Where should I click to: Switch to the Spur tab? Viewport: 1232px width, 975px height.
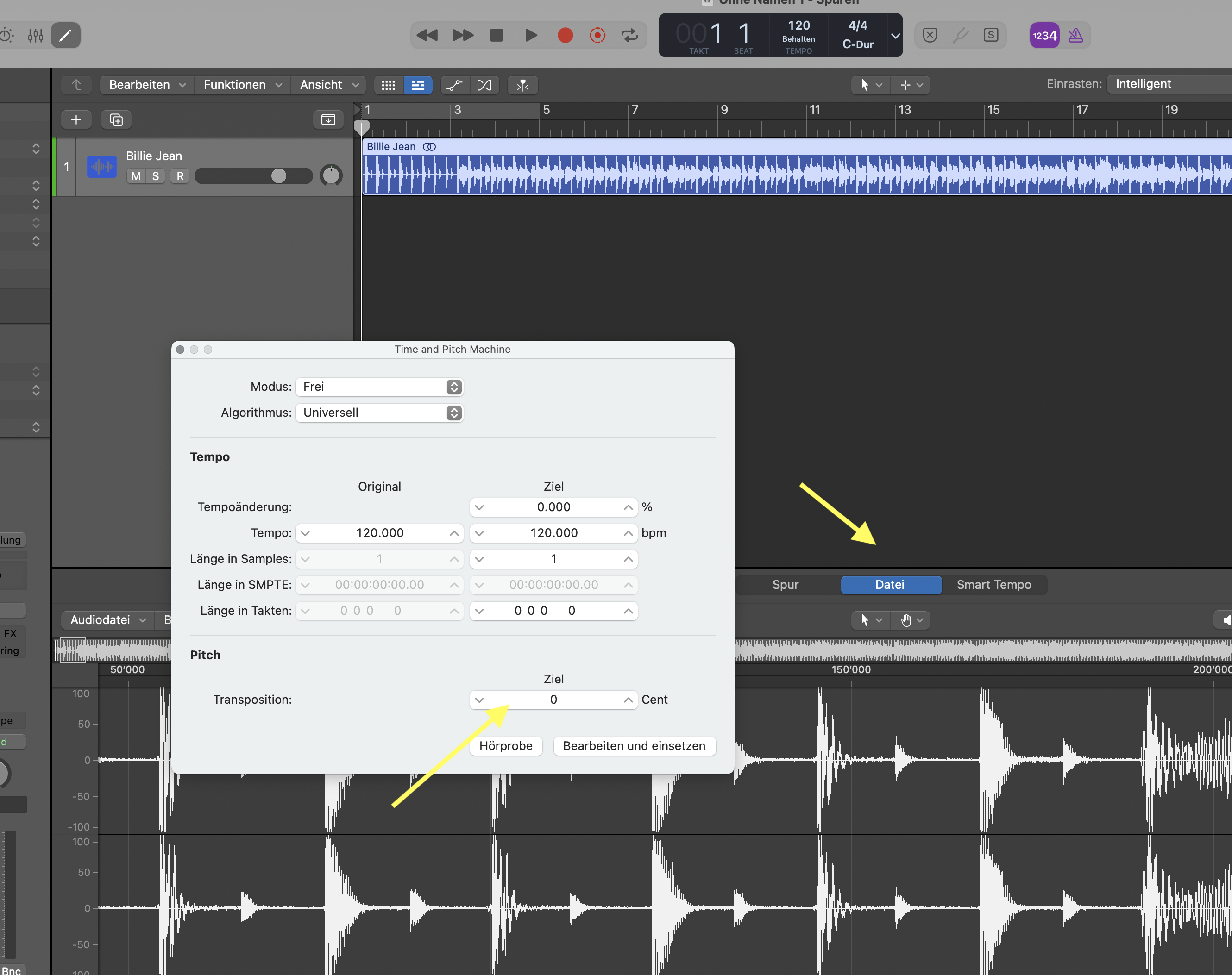pyautogui.click(x=786, y=585)
